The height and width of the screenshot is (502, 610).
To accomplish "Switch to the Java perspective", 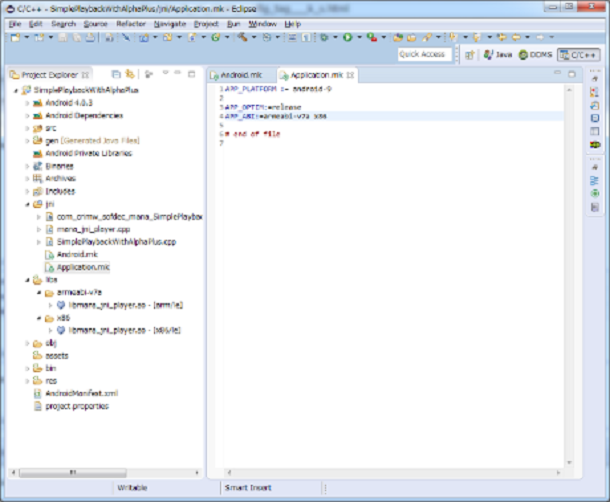I will coord(499,56).
